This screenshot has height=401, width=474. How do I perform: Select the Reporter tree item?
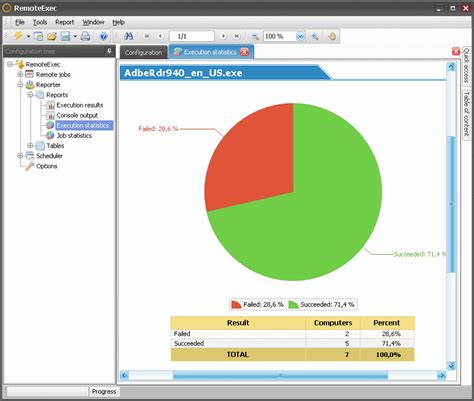[48, 85]
